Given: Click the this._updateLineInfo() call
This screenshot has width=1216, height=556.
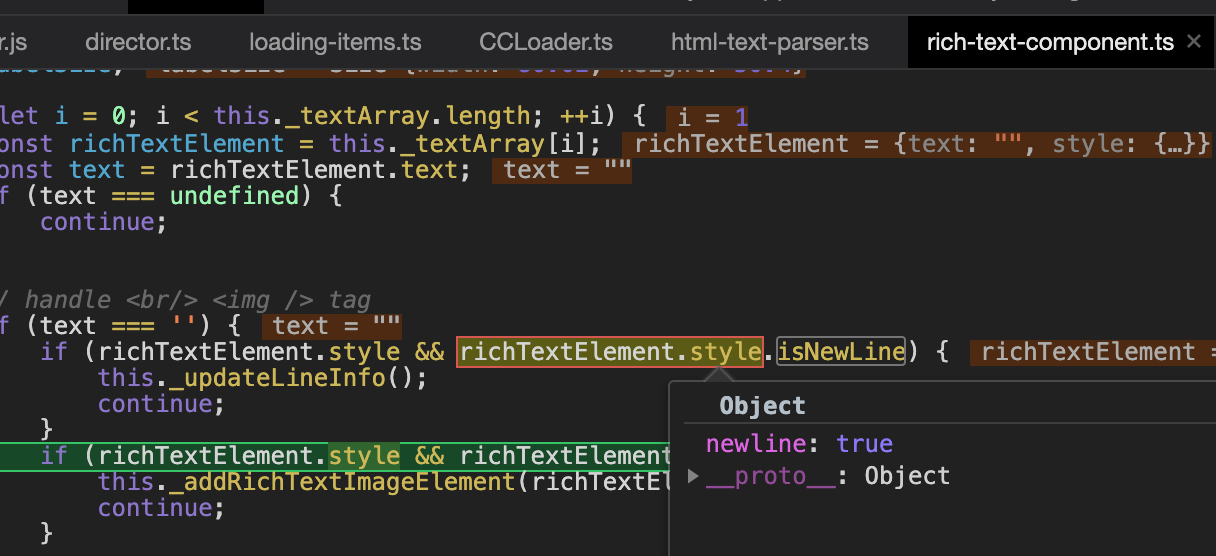Looking at the screenshot, I should 262,378.
